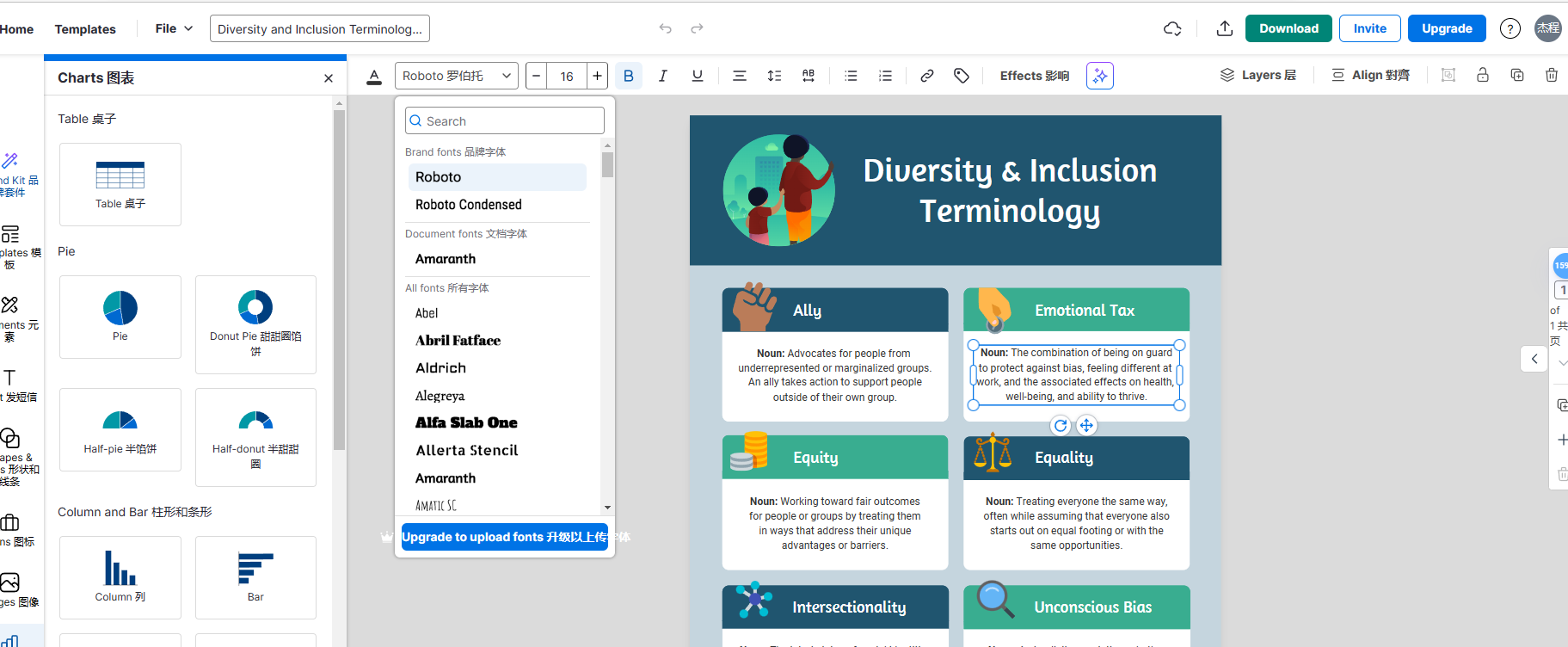The width and height of the screenshot is (1568, 647).
Task: Click the text case AB icon
Action: pos(809,76)
